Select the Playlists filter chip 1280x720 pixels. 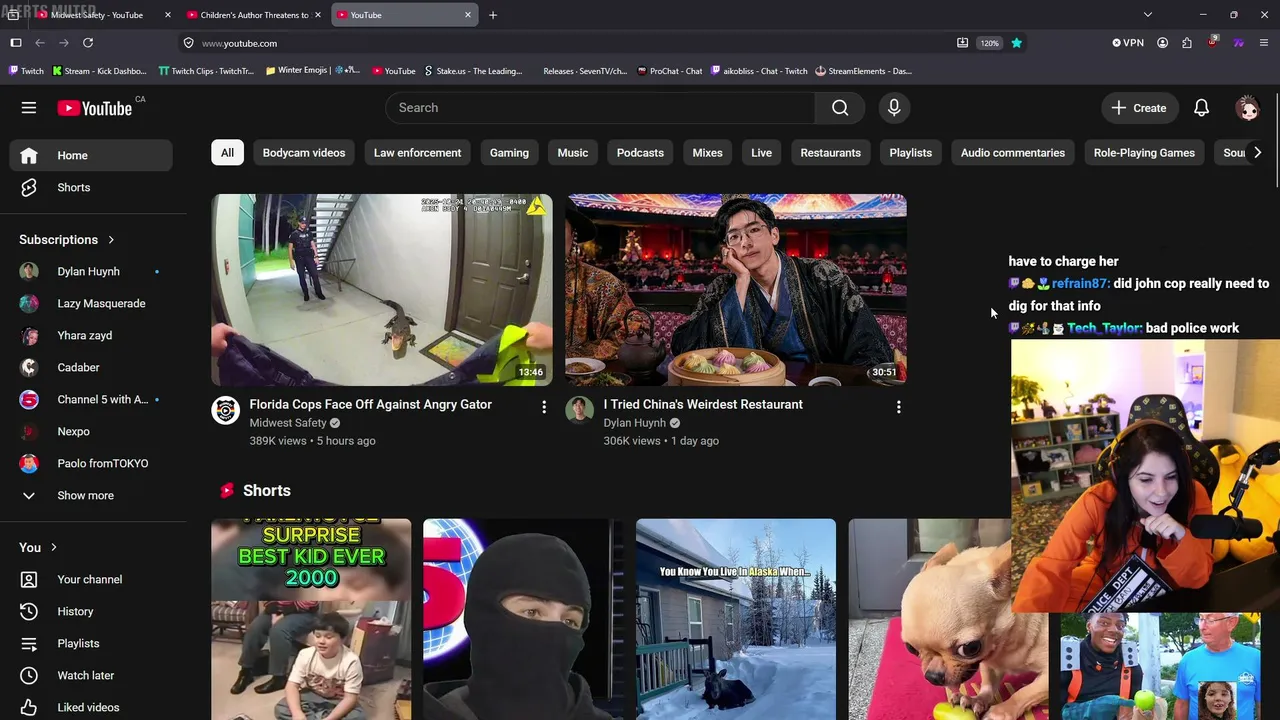tap(910, 153)
